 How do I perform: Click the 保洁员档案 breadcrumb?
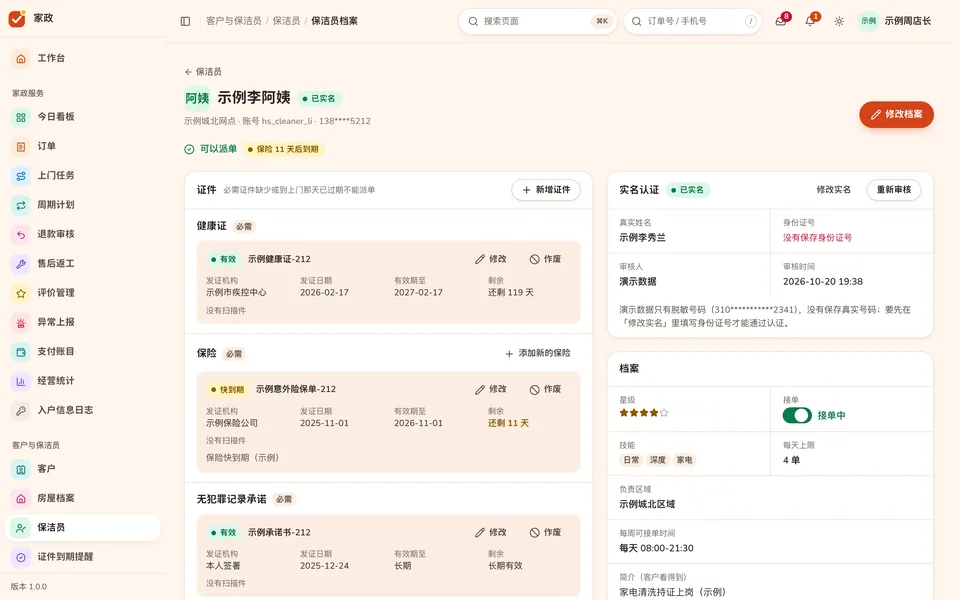click(335, 21)
